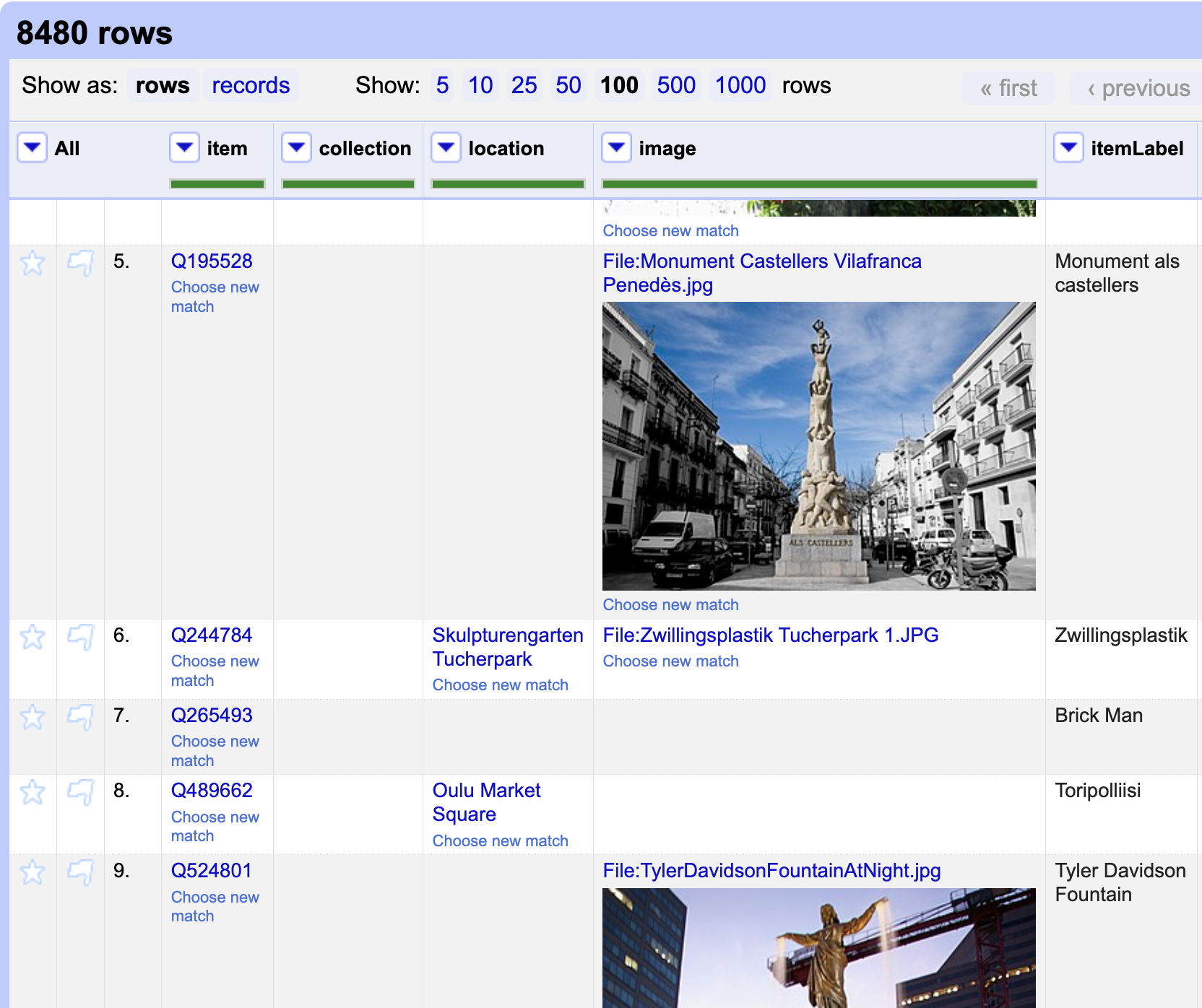Show 10 rows per page
The width and height of the screenshot is (1202, 1008).
coord(480,85)
